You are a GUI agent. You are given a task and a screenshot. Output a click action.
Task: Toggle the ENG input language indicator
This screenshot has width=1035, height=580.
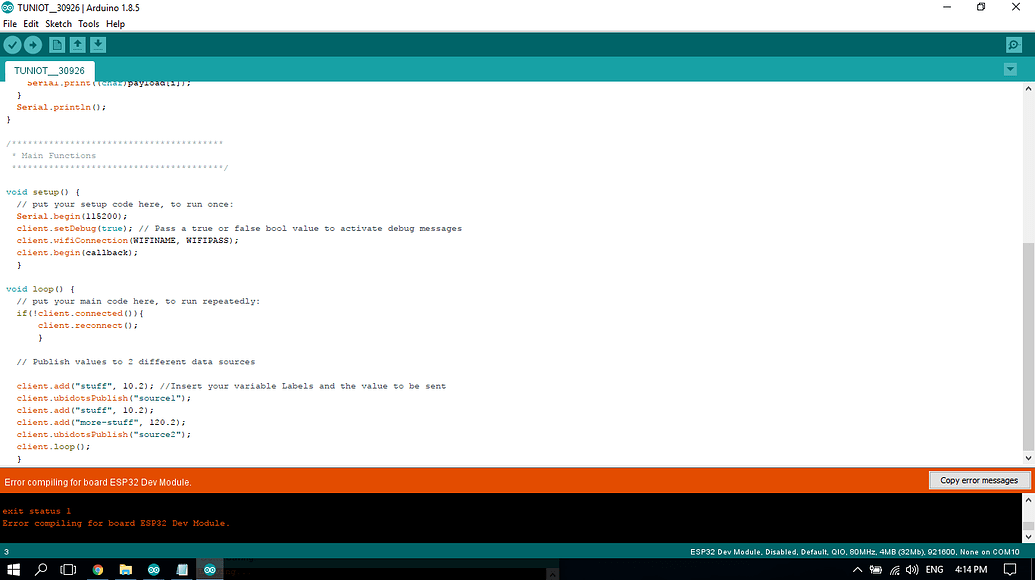[x=934, y=569]
